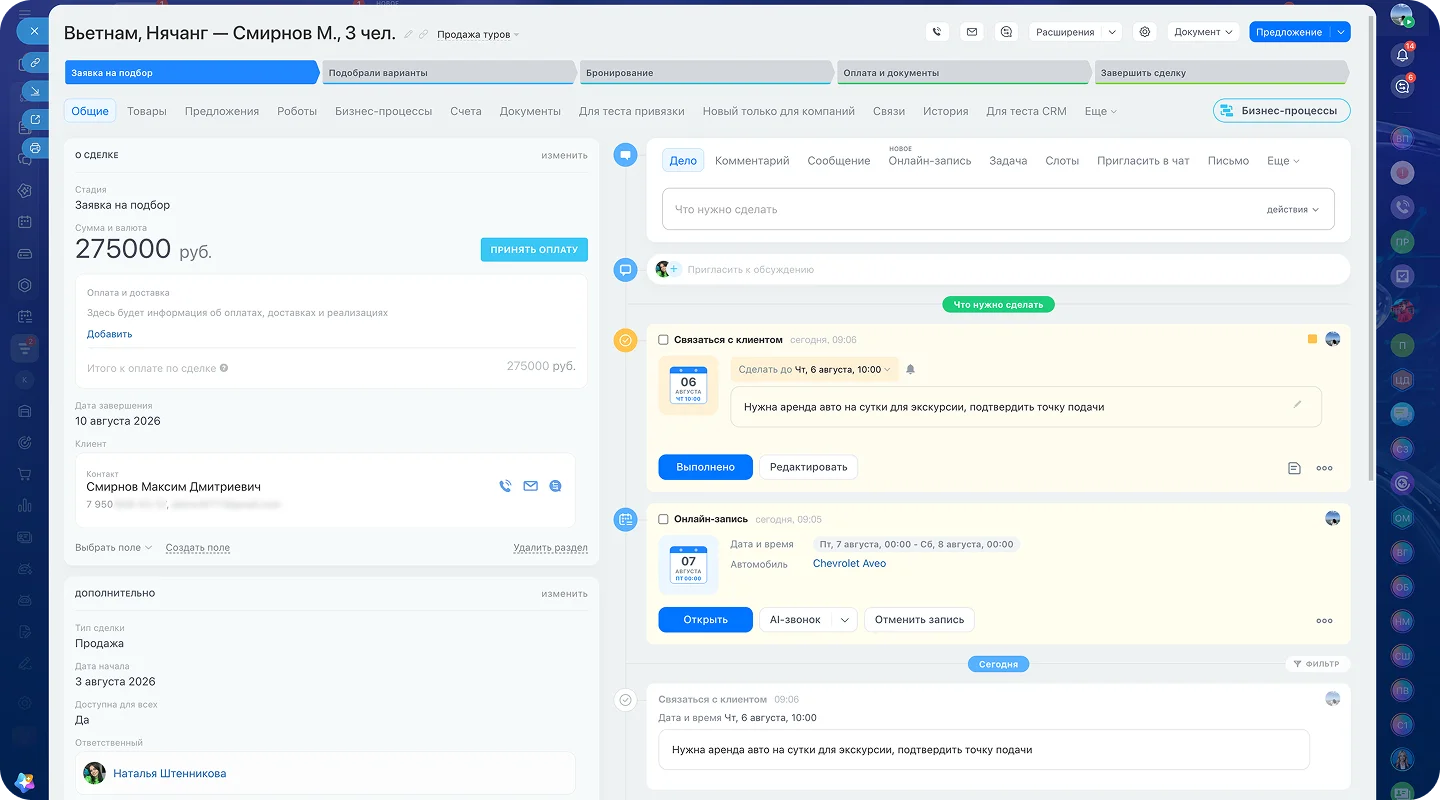Open the действия dropdown in the activity field
The image size is (1440, 800).
pos(1292,210)
